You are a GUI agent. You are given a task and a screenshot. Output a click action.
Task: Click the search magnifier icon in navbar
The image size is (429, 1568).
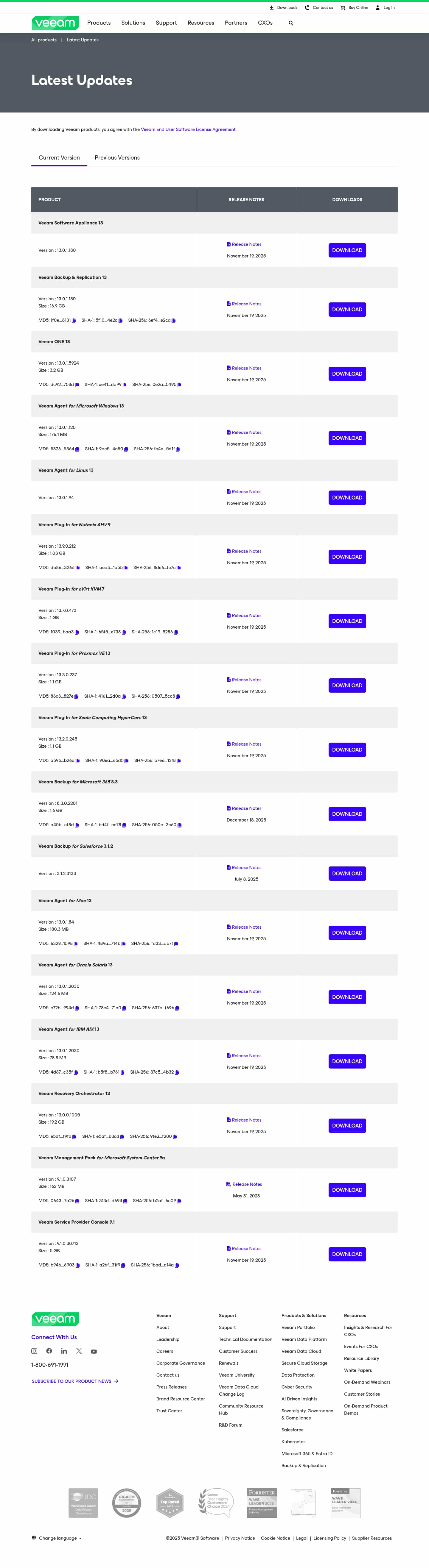pyautogui.click(x=291, y=23)
